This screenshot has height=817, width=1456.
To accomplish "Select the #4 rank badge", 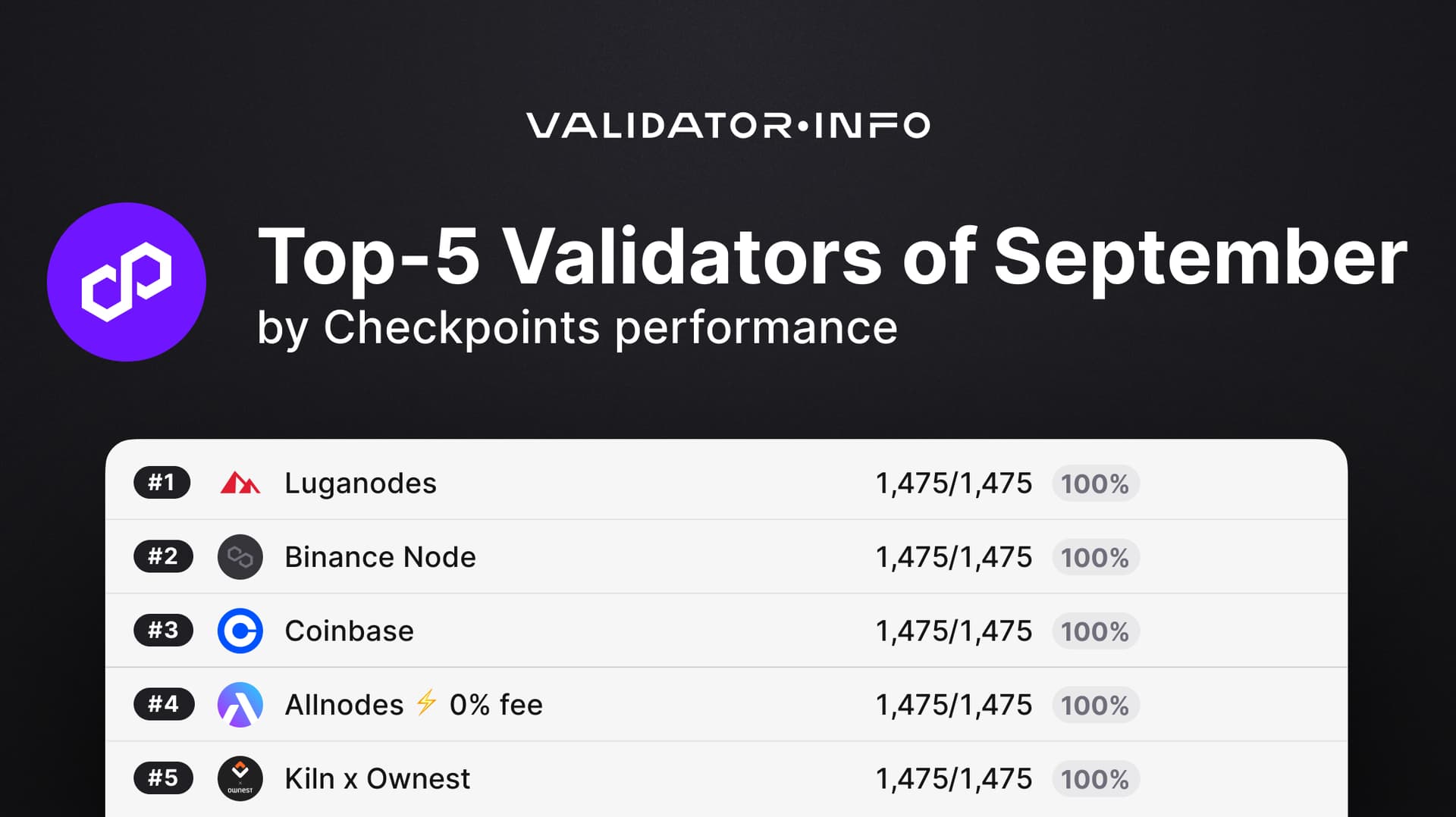I will pos(163,705).
